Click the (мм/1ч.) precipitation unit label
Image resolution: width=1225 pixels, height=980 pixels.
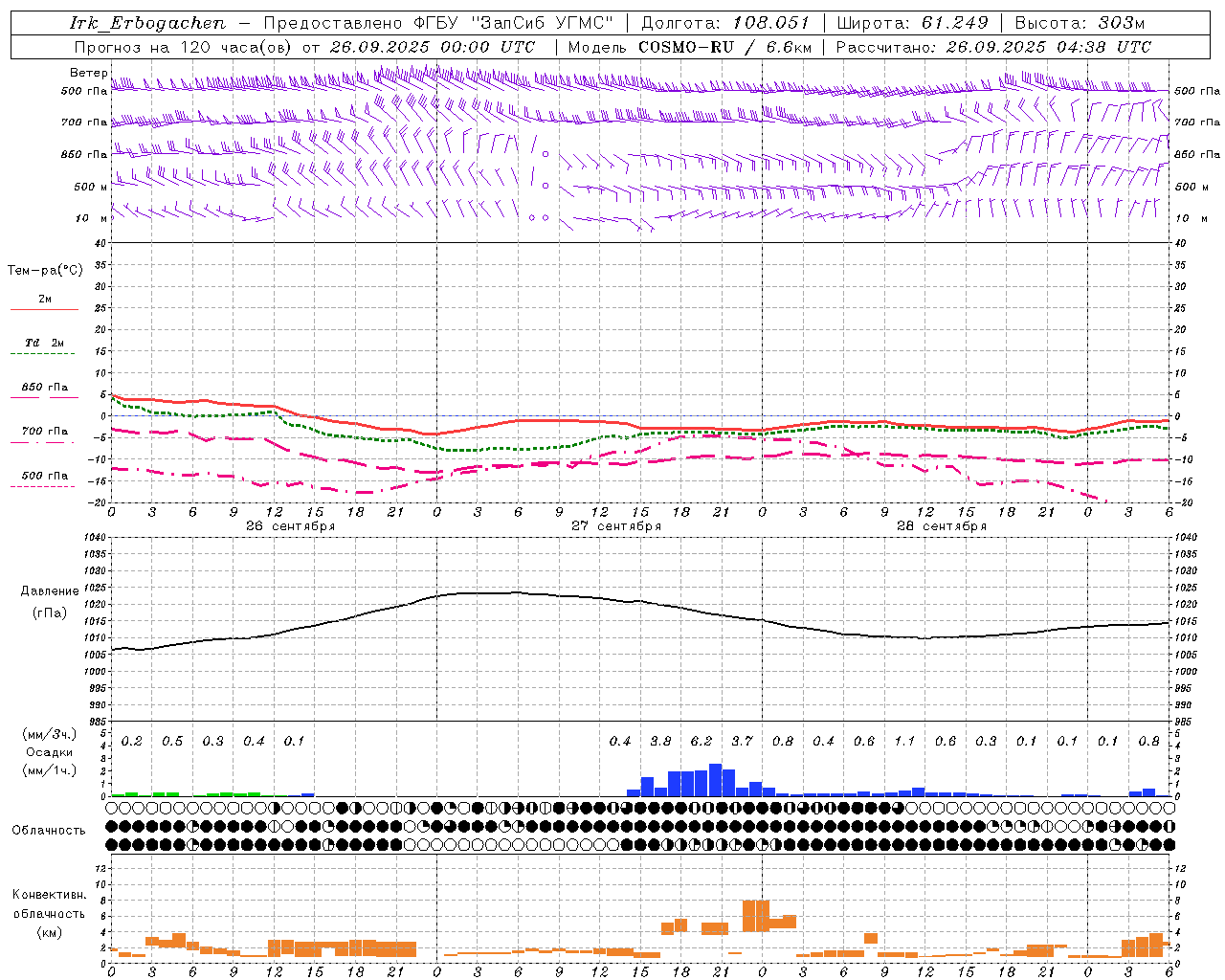pyautogui.click(x=50, y=770)
